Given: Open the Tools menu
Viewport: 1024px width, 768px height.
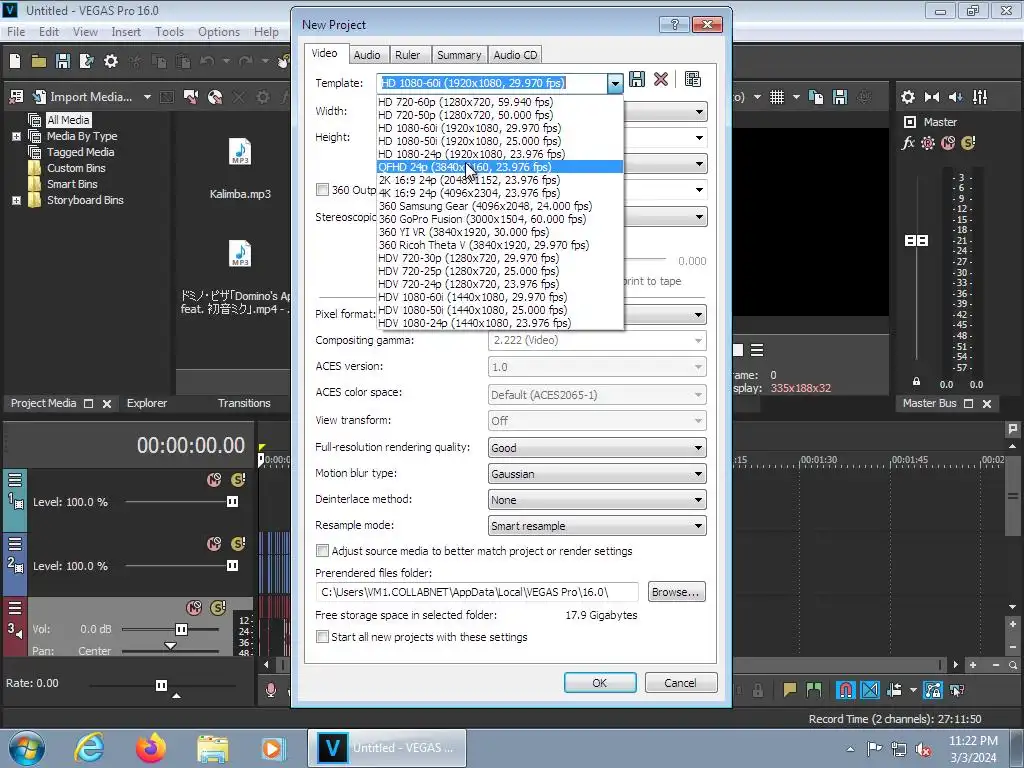Looking at the screenshot, I should point(169,31).
